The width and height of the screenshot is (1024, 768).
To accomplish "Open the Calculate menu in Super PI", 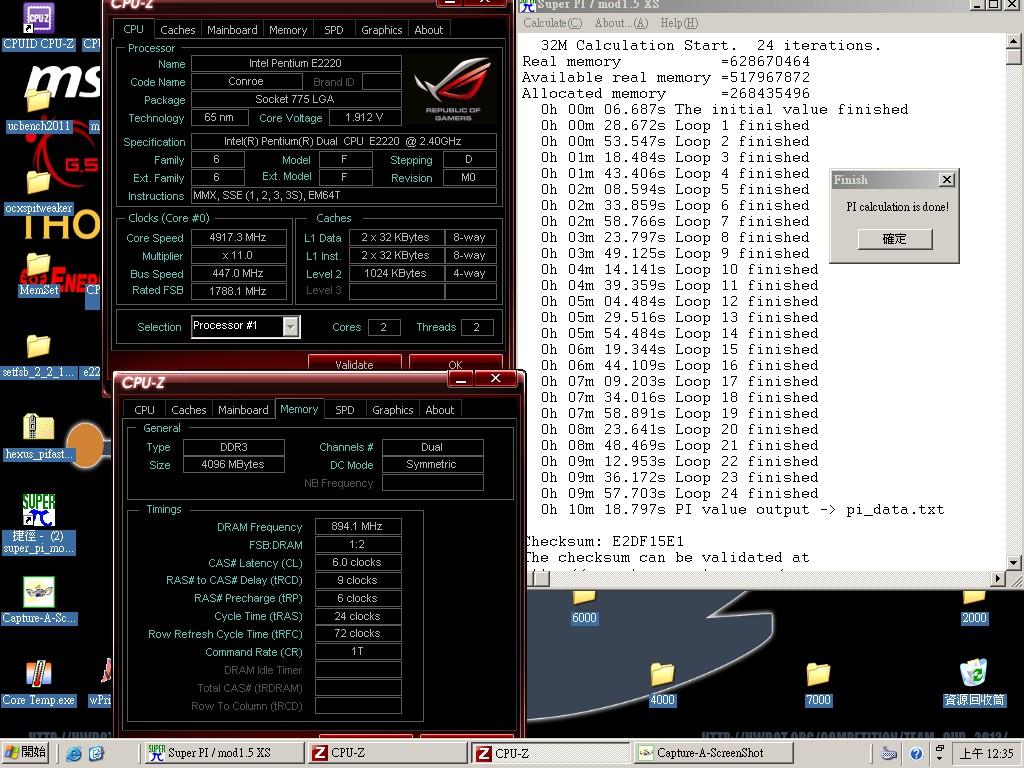I will point(552,23).
